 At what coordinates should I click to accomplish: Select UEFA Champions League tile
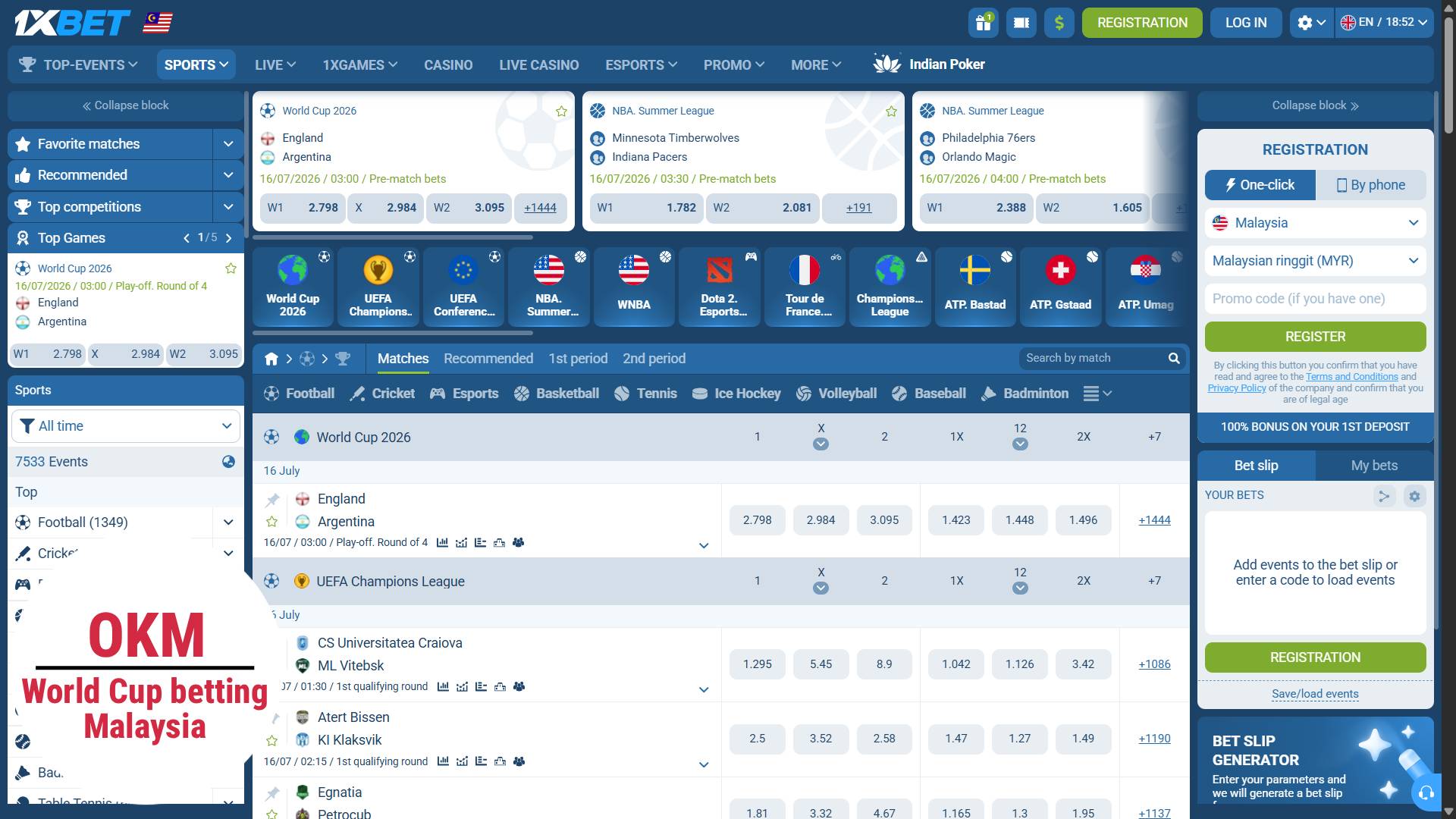pos(378,287)
